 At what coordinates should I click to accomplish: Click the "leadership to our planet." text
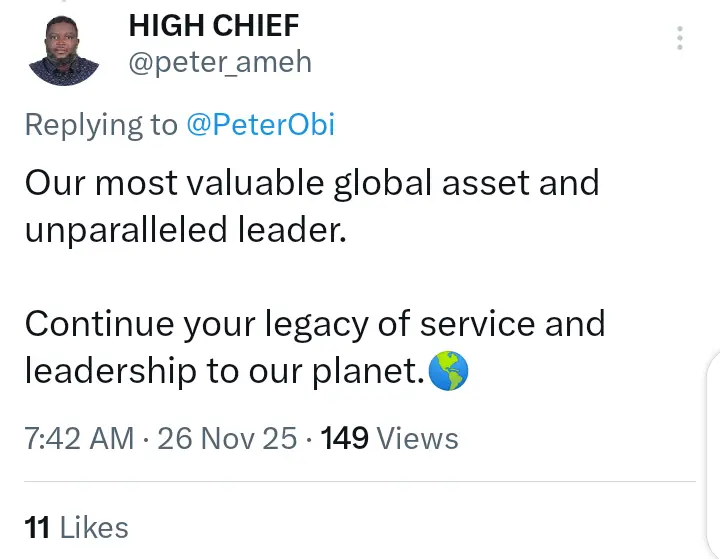[x=220, y=372]
